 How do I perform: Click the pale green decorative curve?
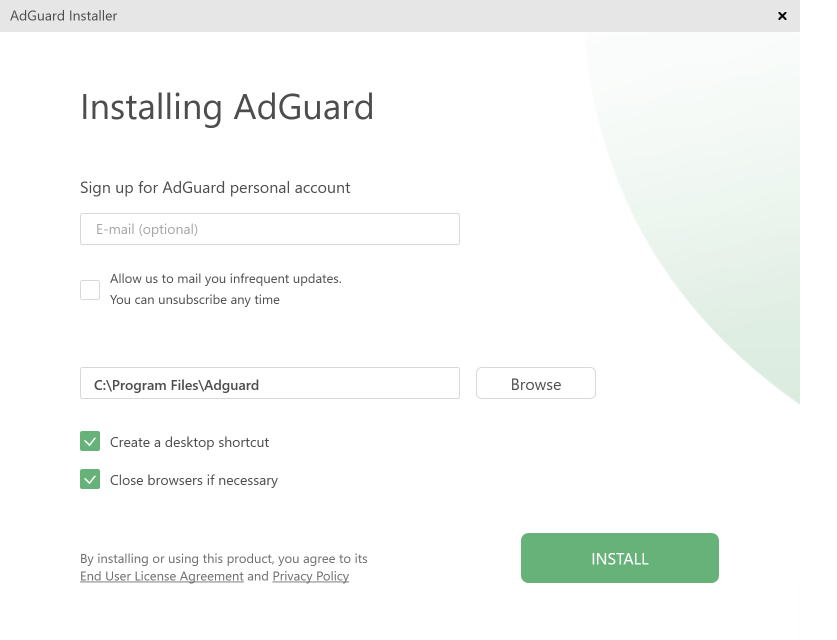720,200
